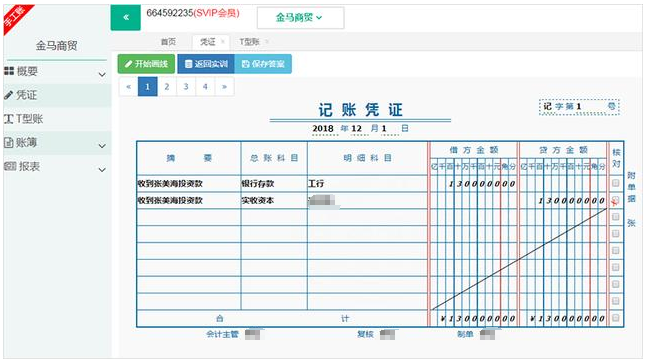Expand the 概要 chevron
This screenshot has height=363, width=647.
click(102, 75)
